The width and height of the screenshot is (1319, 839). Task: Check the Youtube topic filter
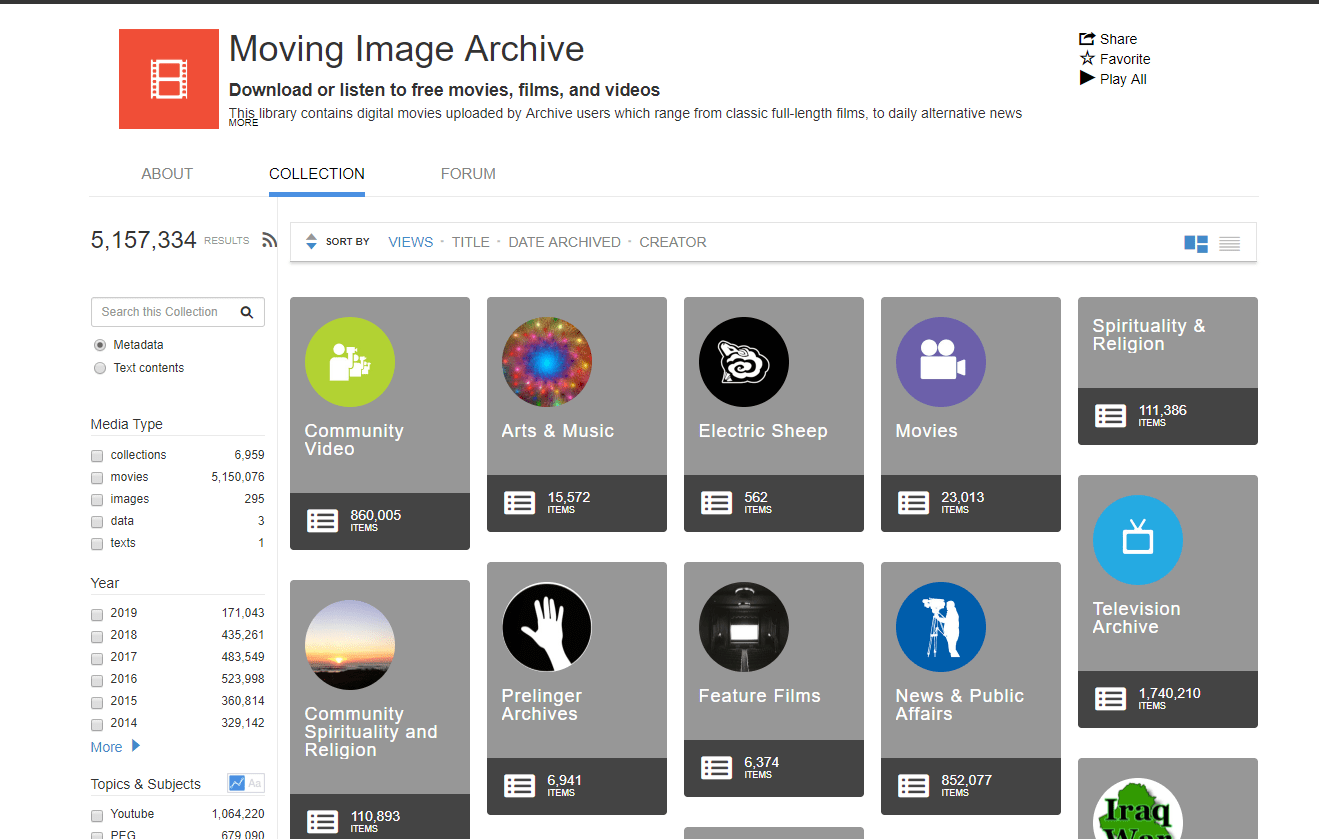[x=97, y=814]
